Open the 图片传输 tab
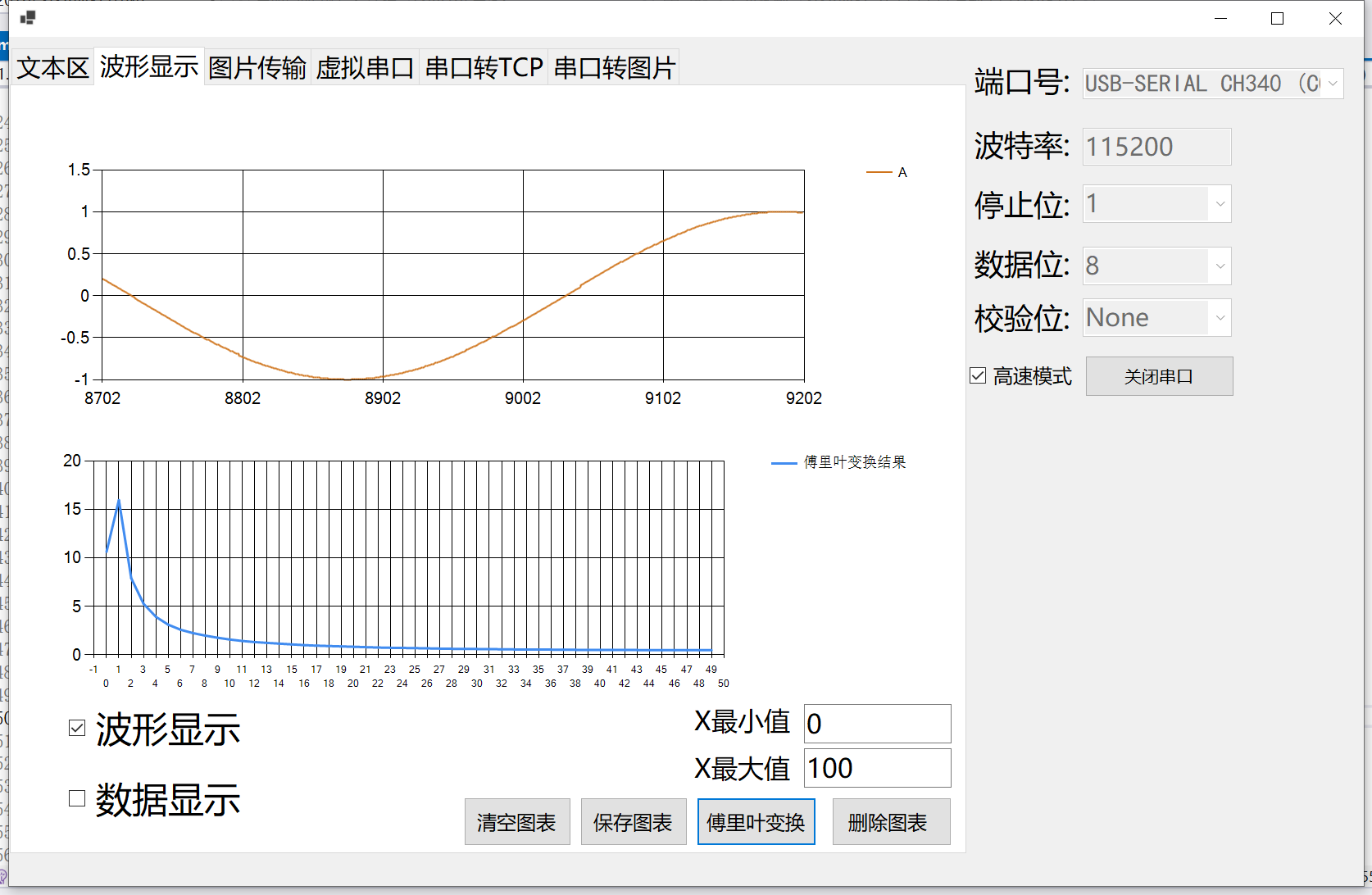The width and height of the screenshot is (1372, 895). click(257, 67)
